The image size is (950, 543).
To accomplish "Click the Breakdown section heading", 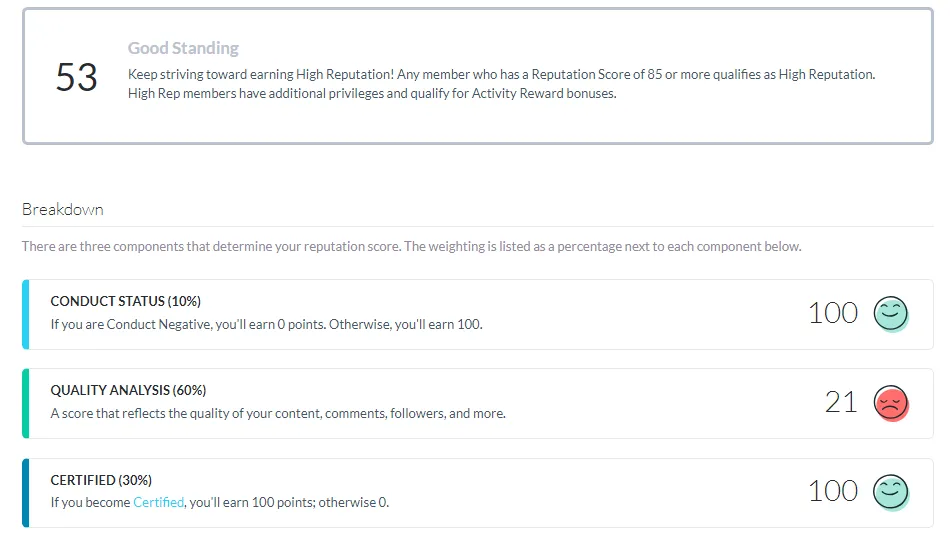I will click(x=63, y=210).
